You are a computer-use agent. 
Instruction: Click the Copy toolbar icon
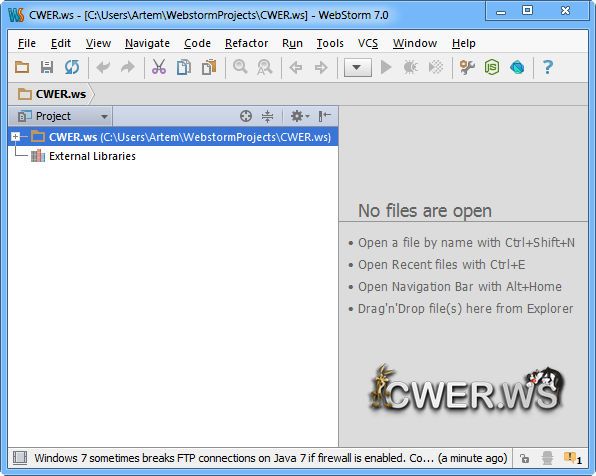coord(184,67)
